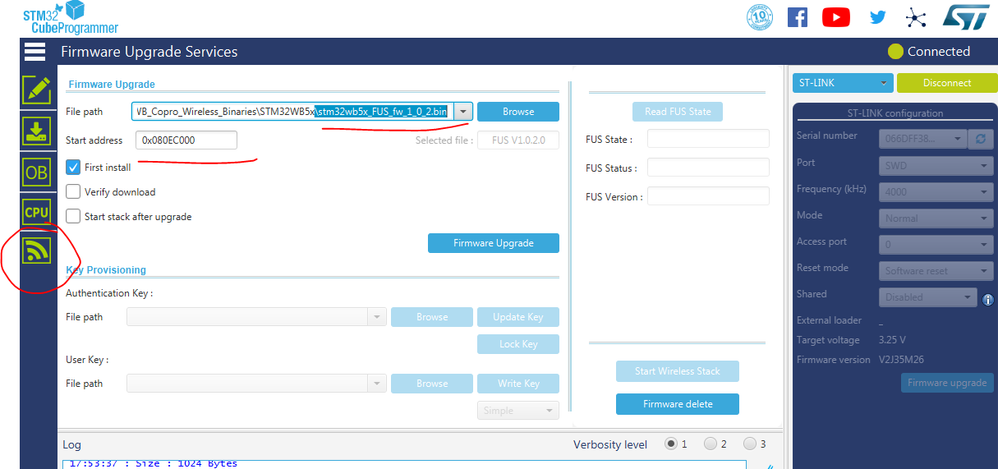Expand User Key file path dropdown
This screenshot has width=998, height=469.
click(x=377, y=384)
